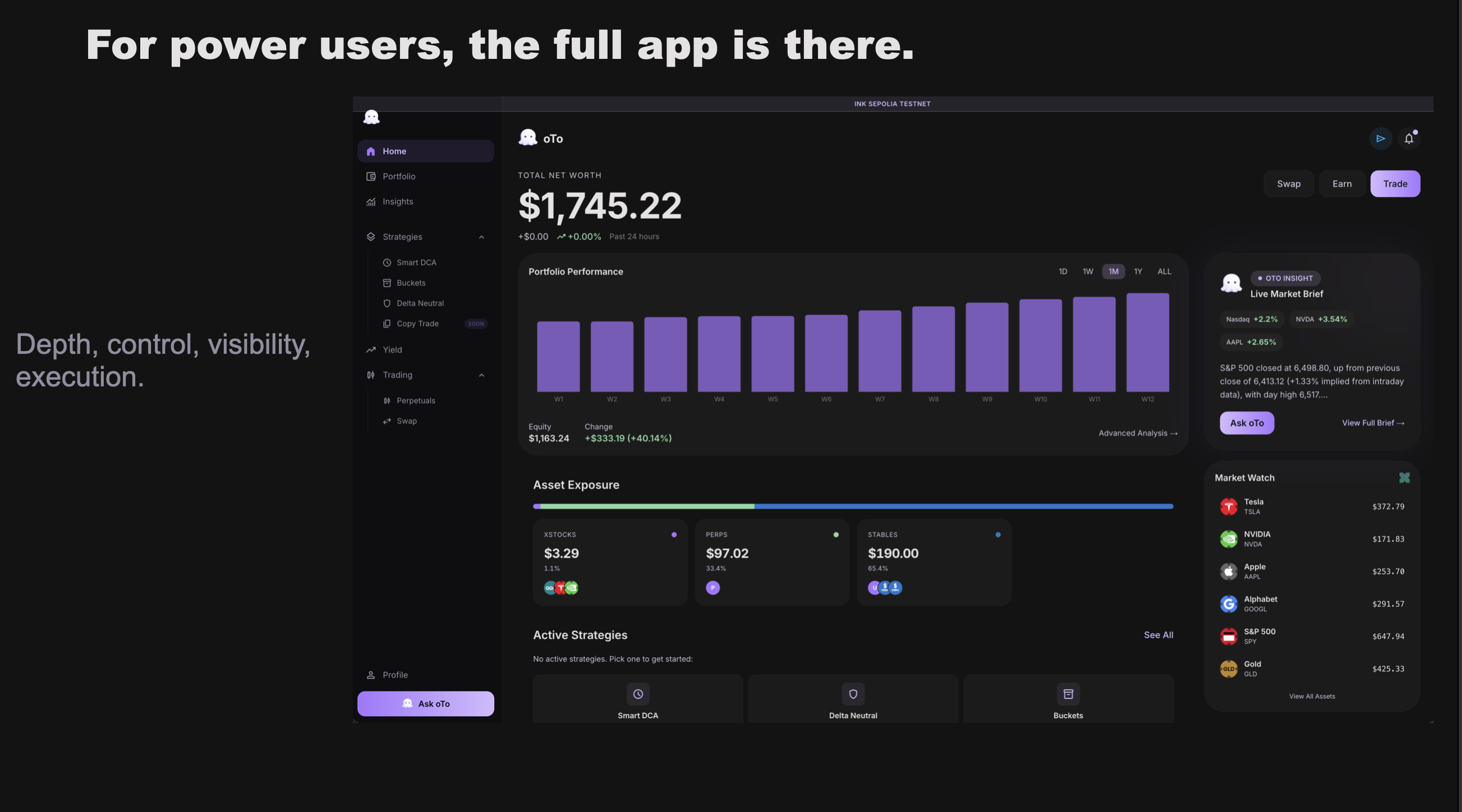Select the 1D performance range

tap(1063, 272)
